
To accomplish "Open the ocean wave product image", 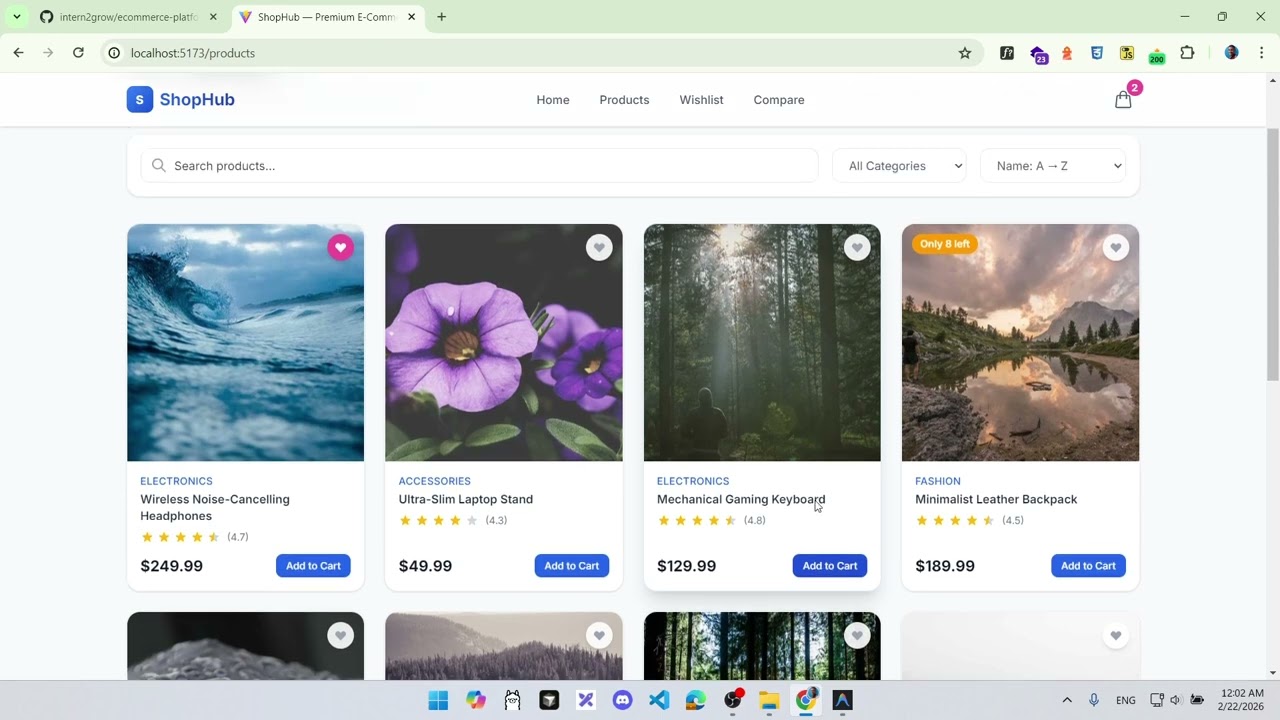I will point(246,343).
